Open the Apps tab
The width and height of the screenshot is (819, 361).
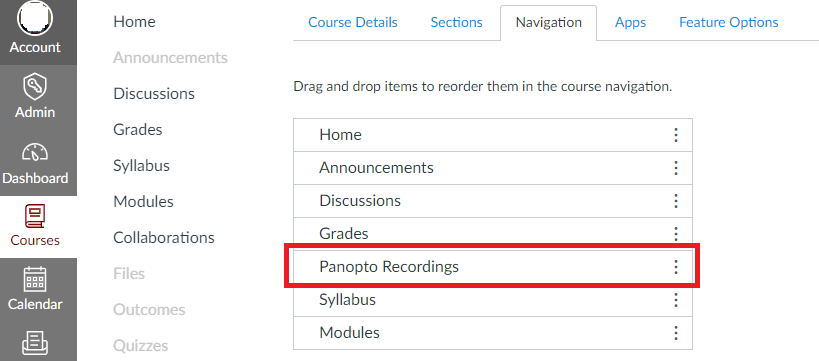click(630, 22)
